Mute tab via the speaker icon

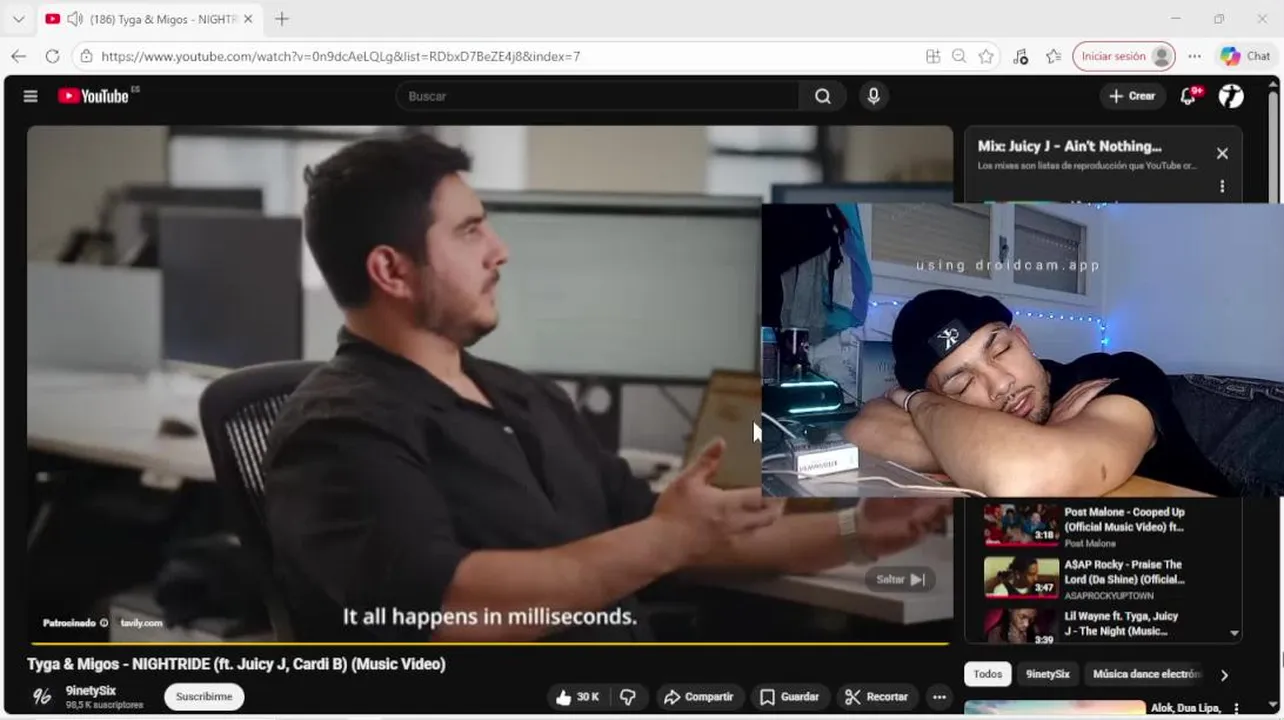pos(74,19)
